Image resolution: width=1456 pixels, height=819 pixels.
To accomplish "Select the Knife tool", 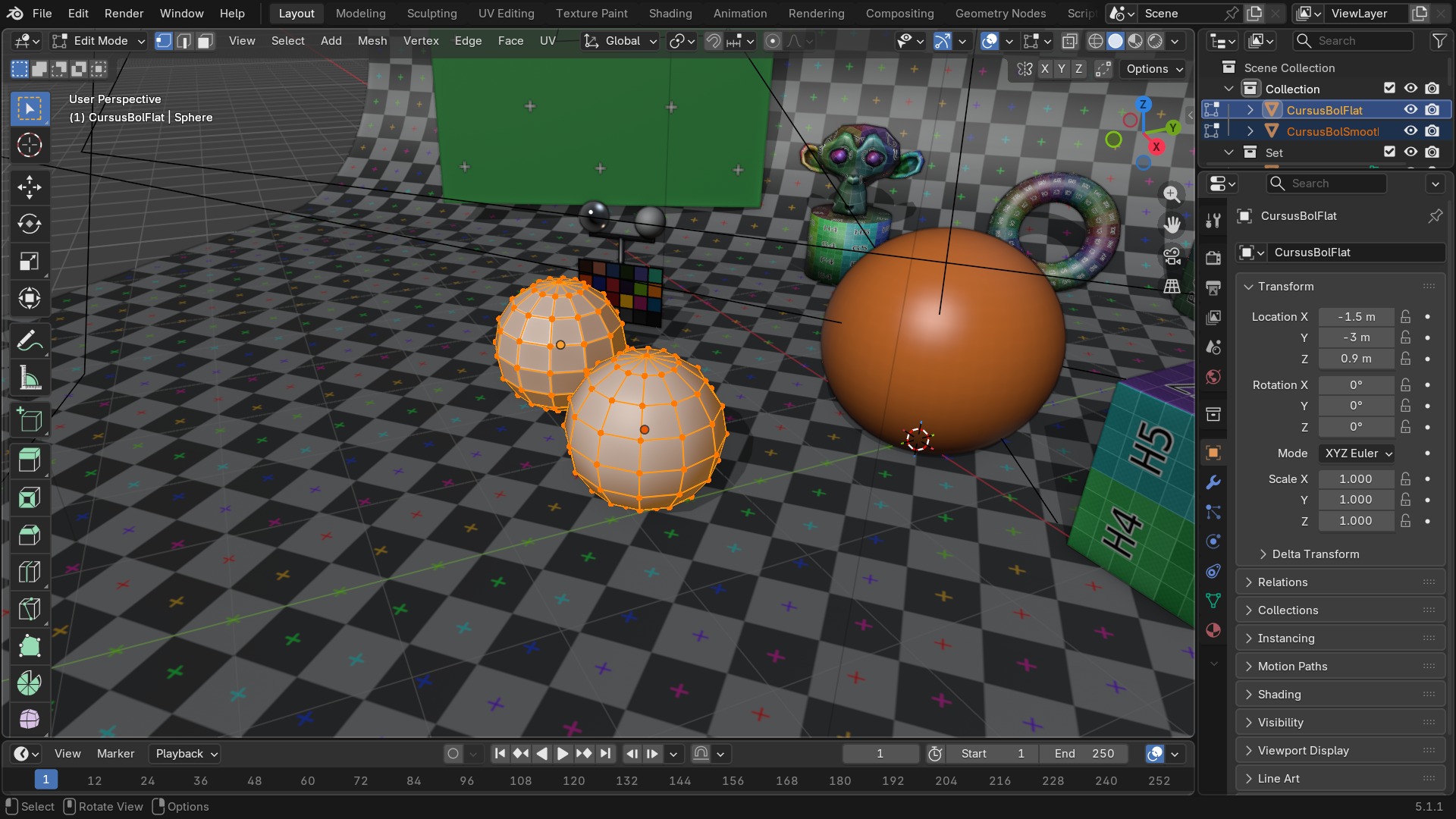I will coord(30,609).
